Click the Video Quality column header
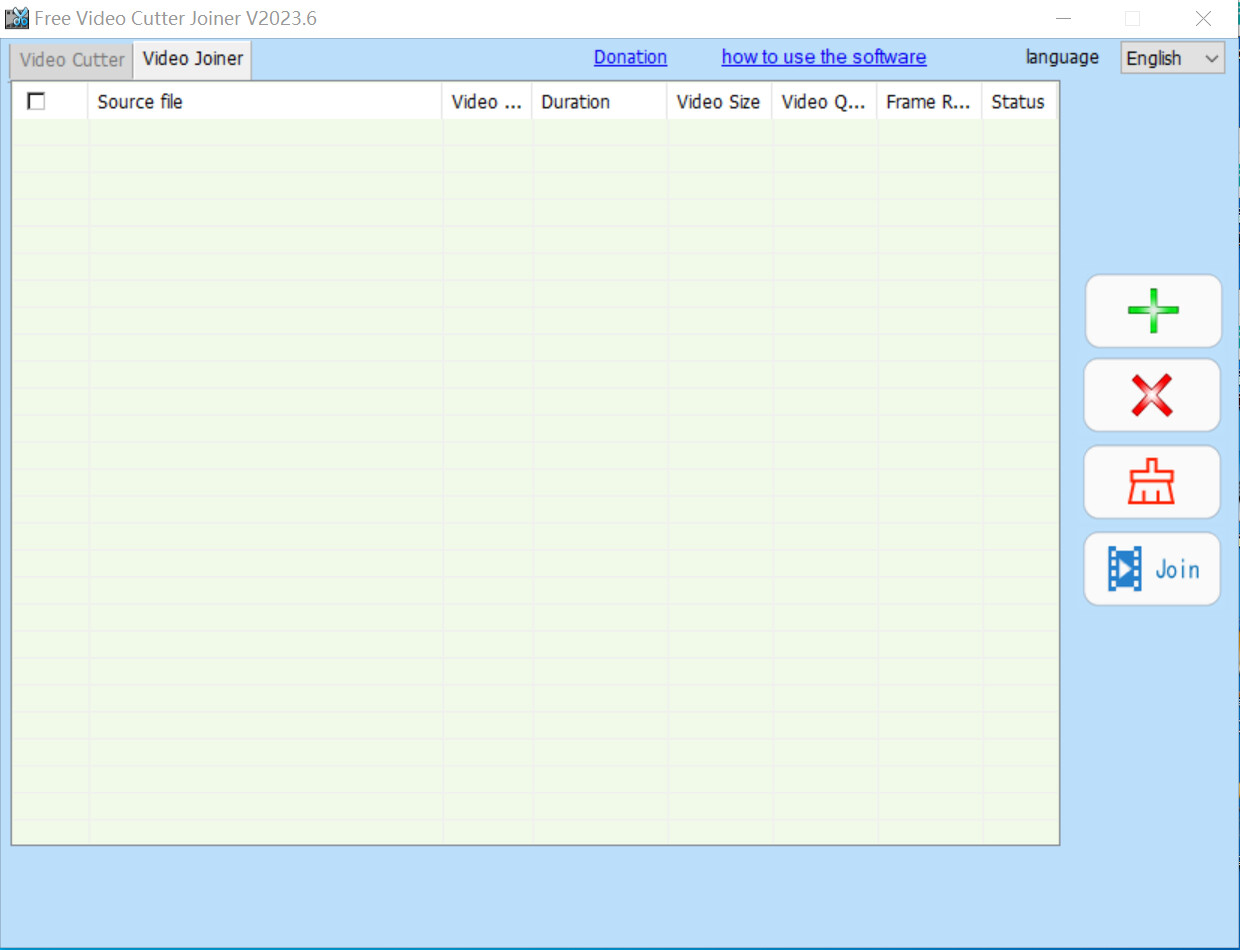This screenshot has width=1240, height=950. coord(823,102)
